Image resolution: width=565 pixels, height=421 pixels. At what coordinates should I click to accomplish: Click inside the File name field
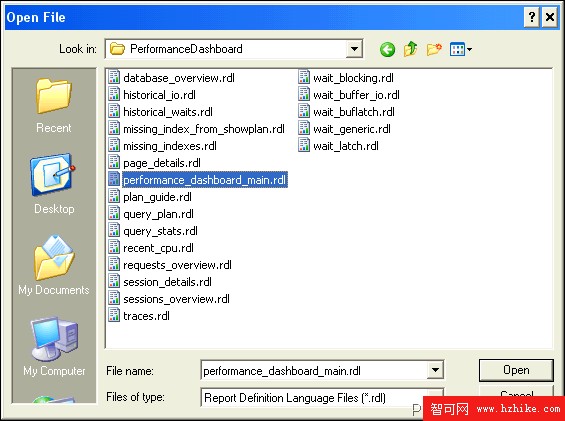314,370
